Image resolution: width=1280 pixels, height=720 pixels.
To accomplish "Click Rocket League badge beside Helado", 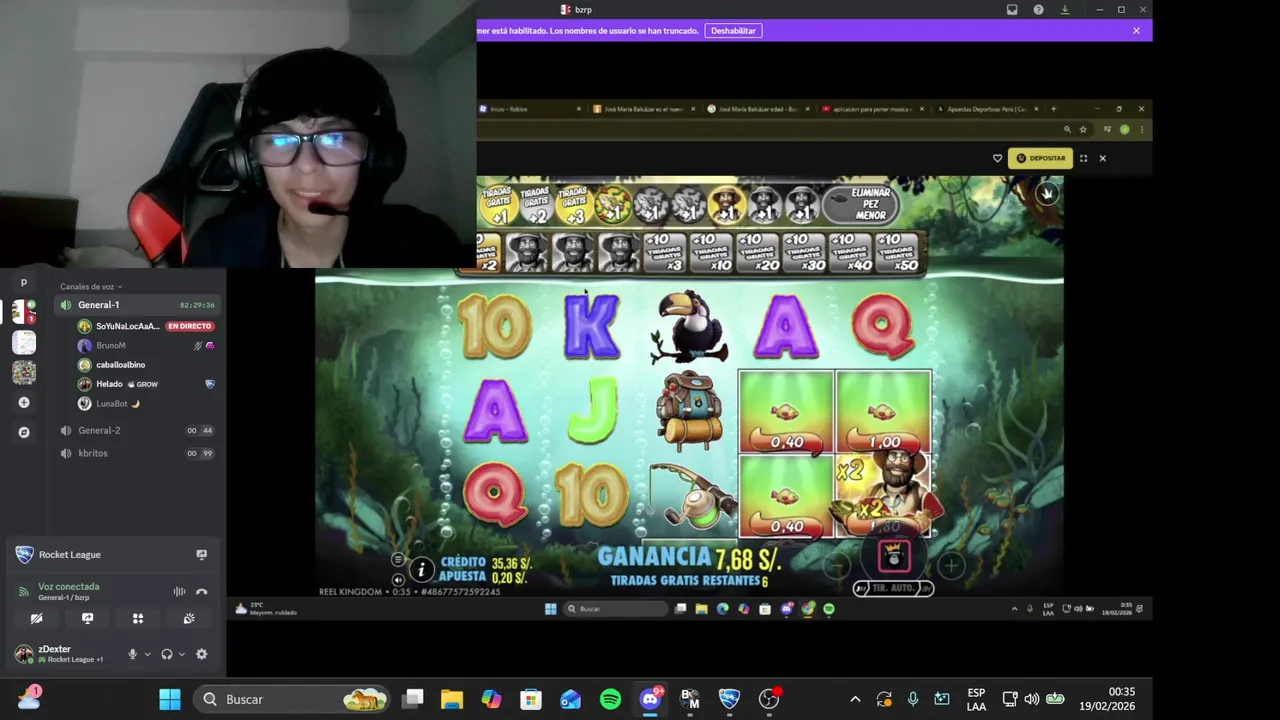I will click(x=210, y=384).
